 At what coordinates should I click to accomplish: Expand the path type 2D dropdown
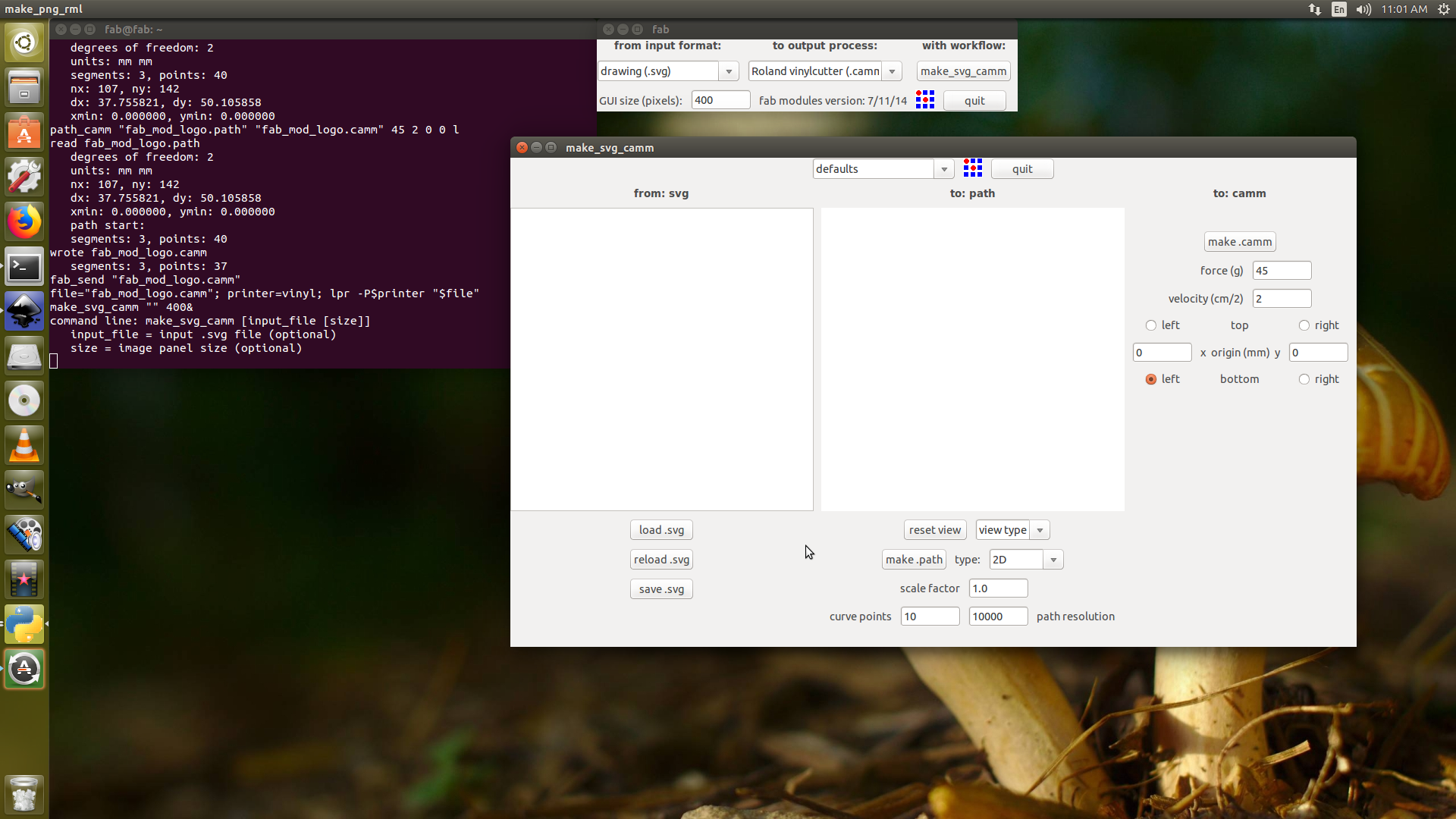click(1053, 560)
